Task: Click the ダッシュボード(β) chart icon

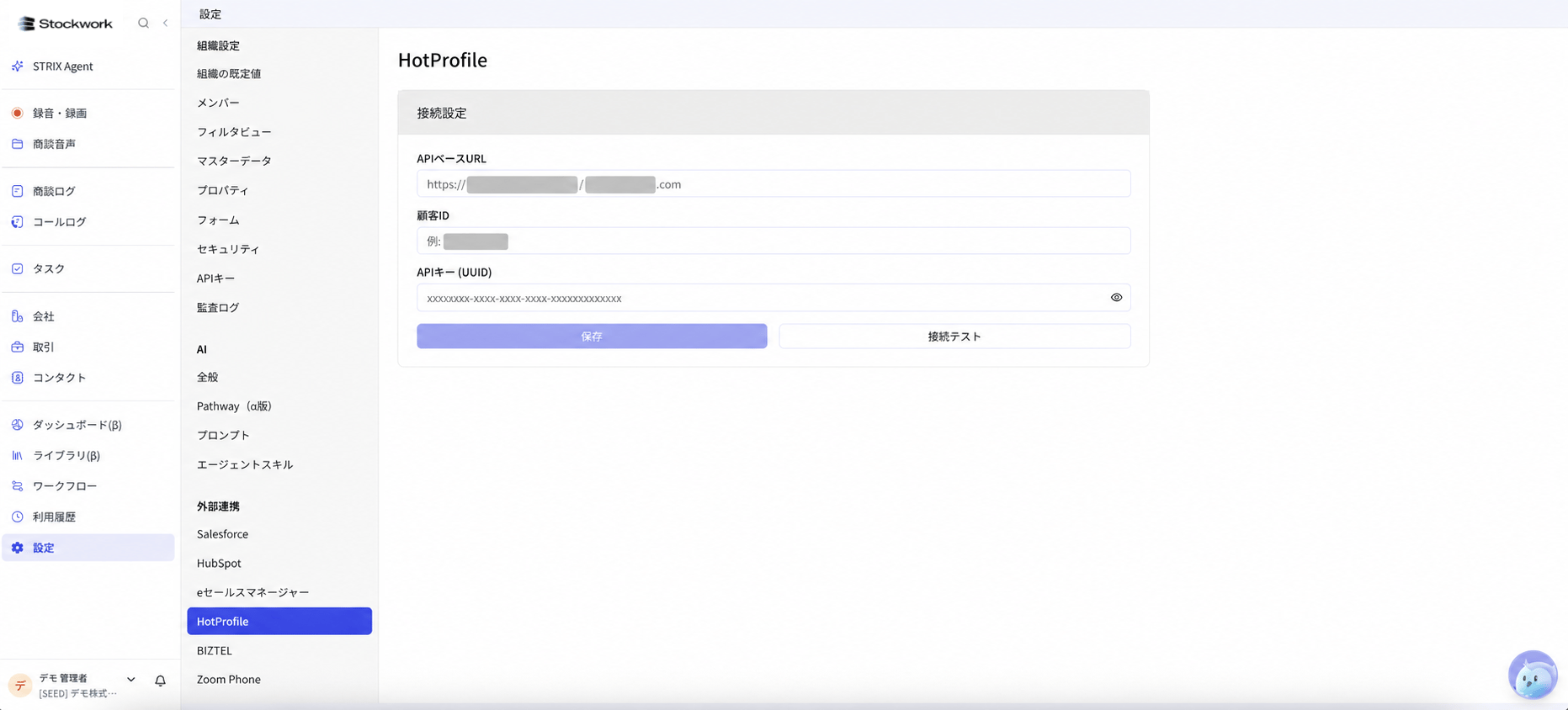Action: 17,425
